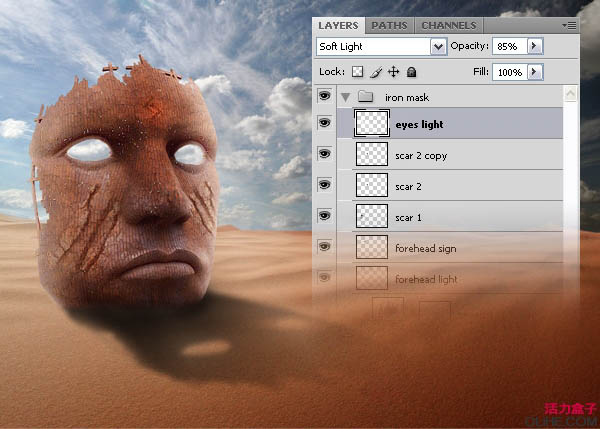Click the scar 2 copy thumbnail

tap(372, 154)
